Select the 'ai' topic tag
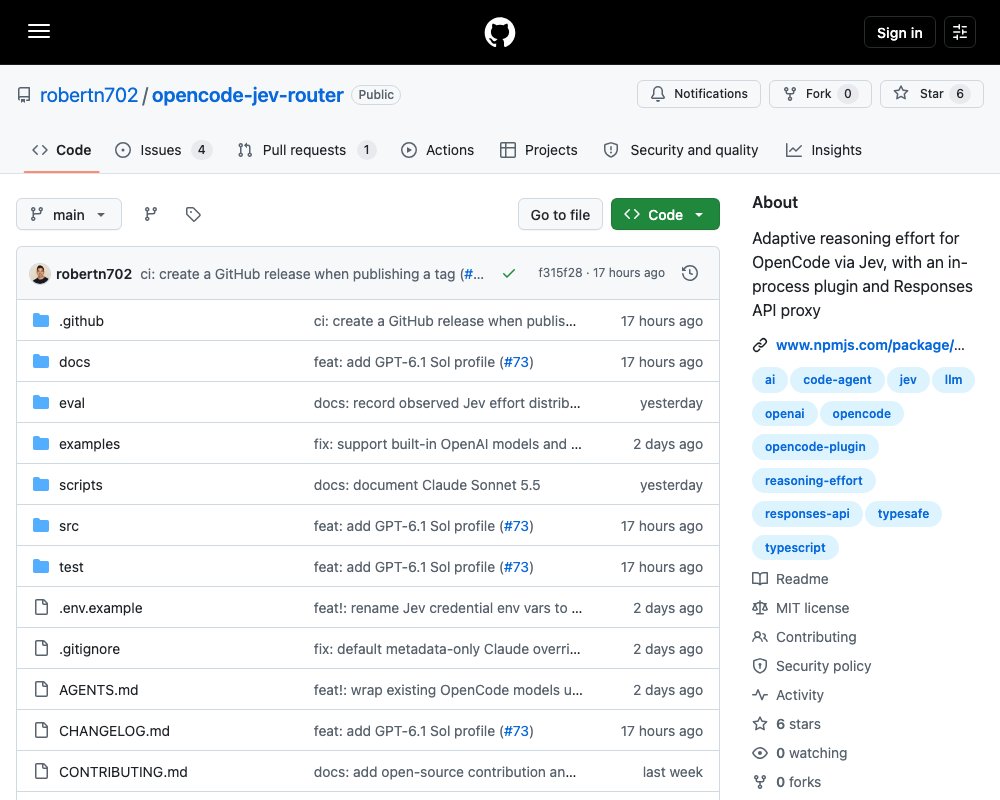Screen dimensions: 1000x800 click(x=770, y=380)
